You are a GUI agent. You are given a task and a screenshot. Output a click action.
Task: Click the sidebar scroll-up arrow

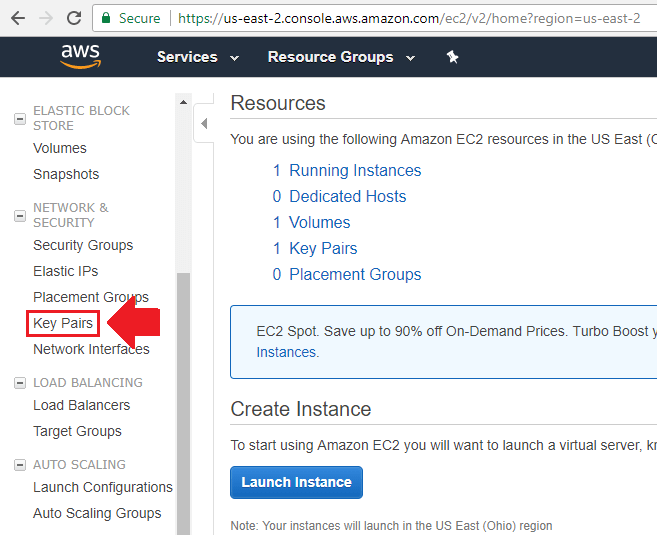183,102
